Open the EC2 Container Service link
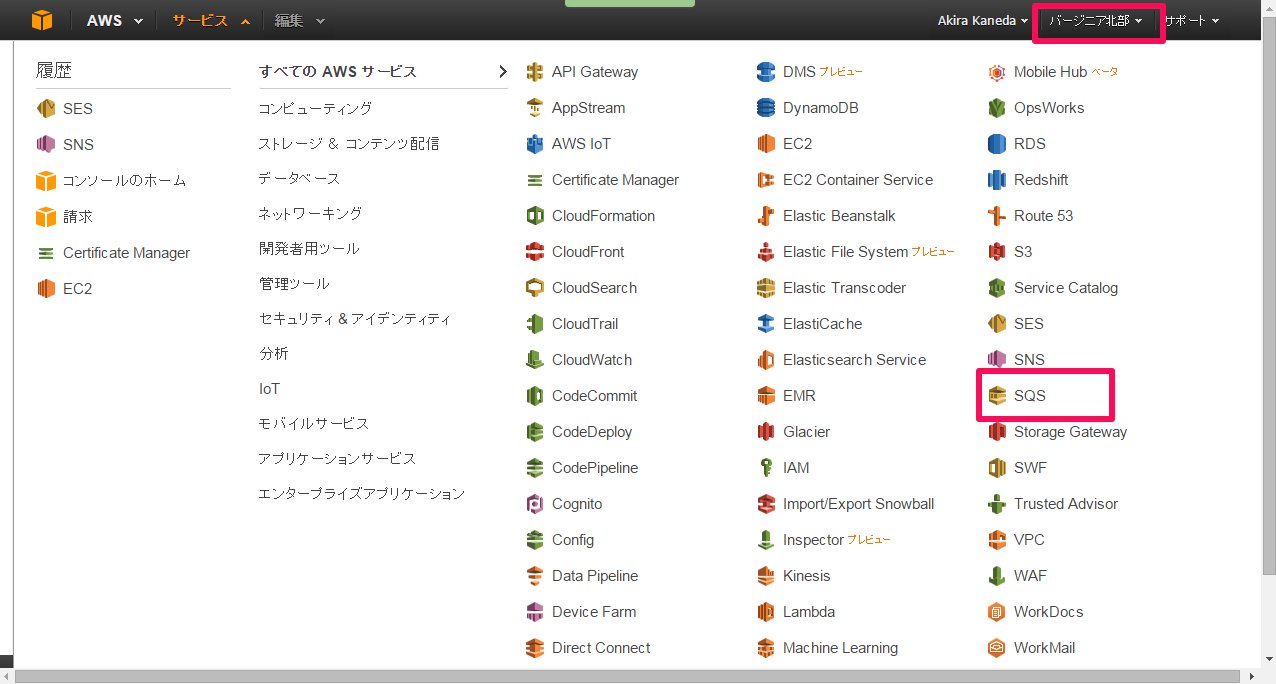Screen dimensions: 1276x684 (x=858, y=180)
